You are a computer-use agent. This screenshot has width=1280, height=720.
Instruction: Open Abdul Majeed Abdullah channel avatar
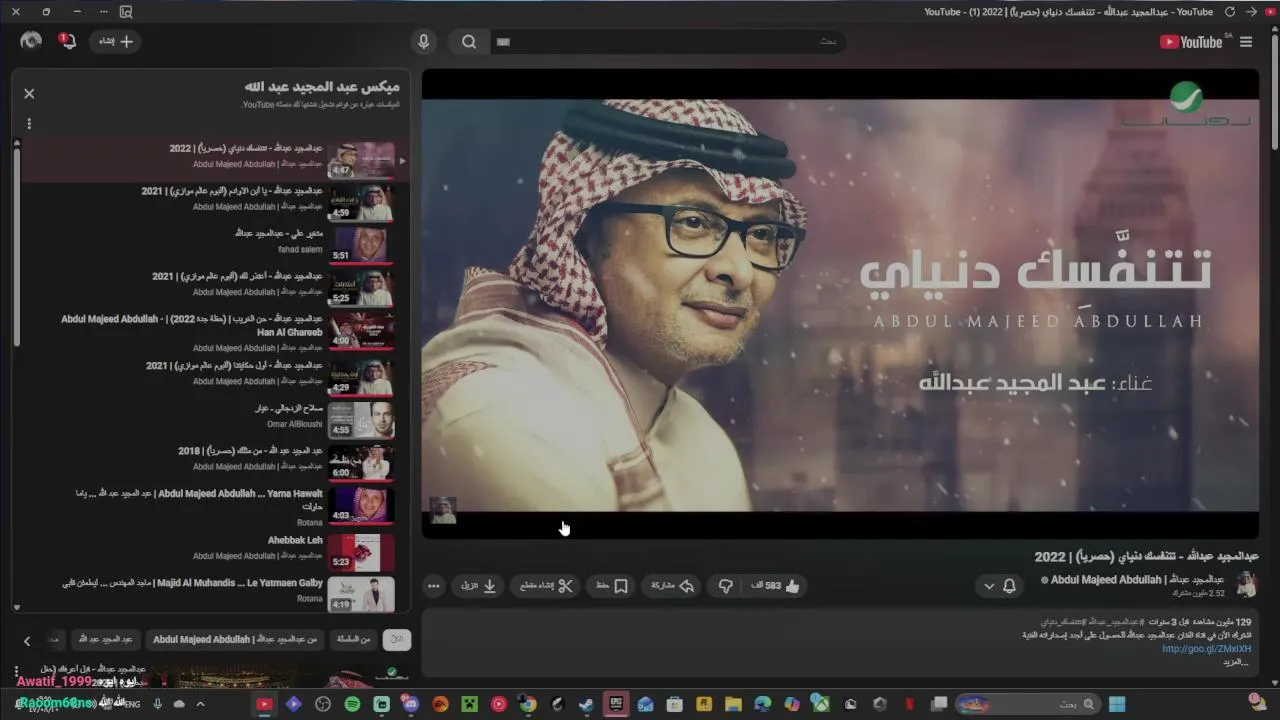coord(1246,586)
